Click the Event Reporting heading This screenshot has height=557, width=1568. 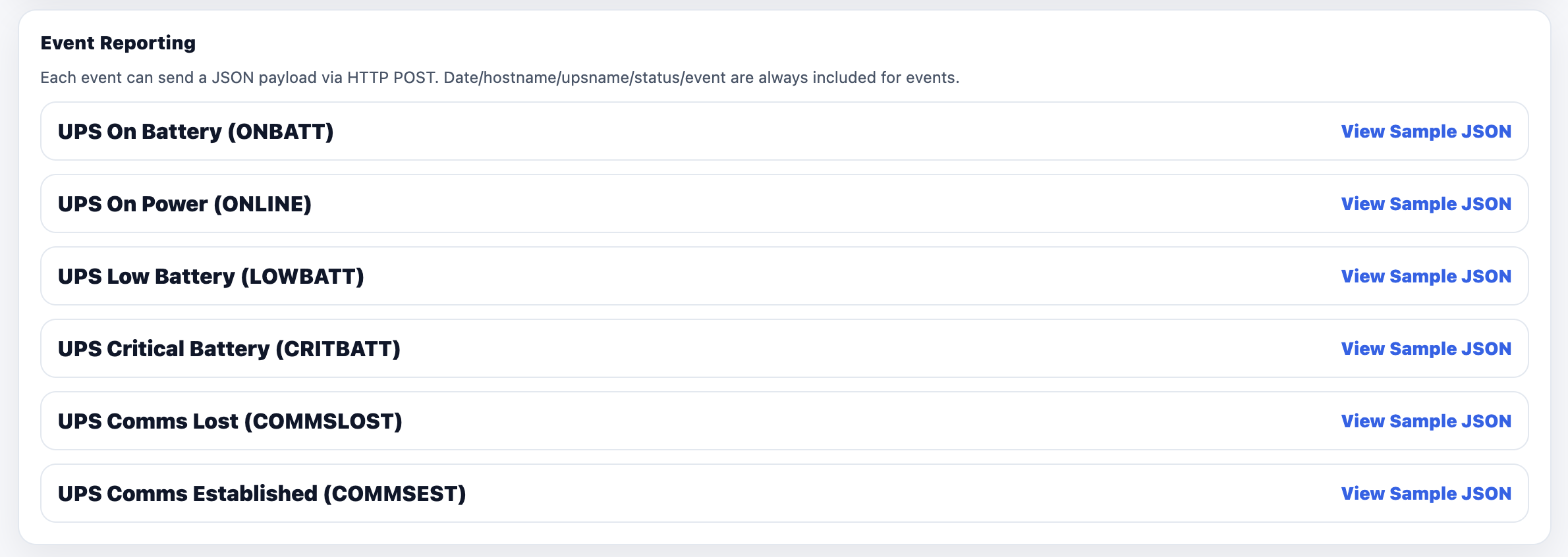(119, 42)
